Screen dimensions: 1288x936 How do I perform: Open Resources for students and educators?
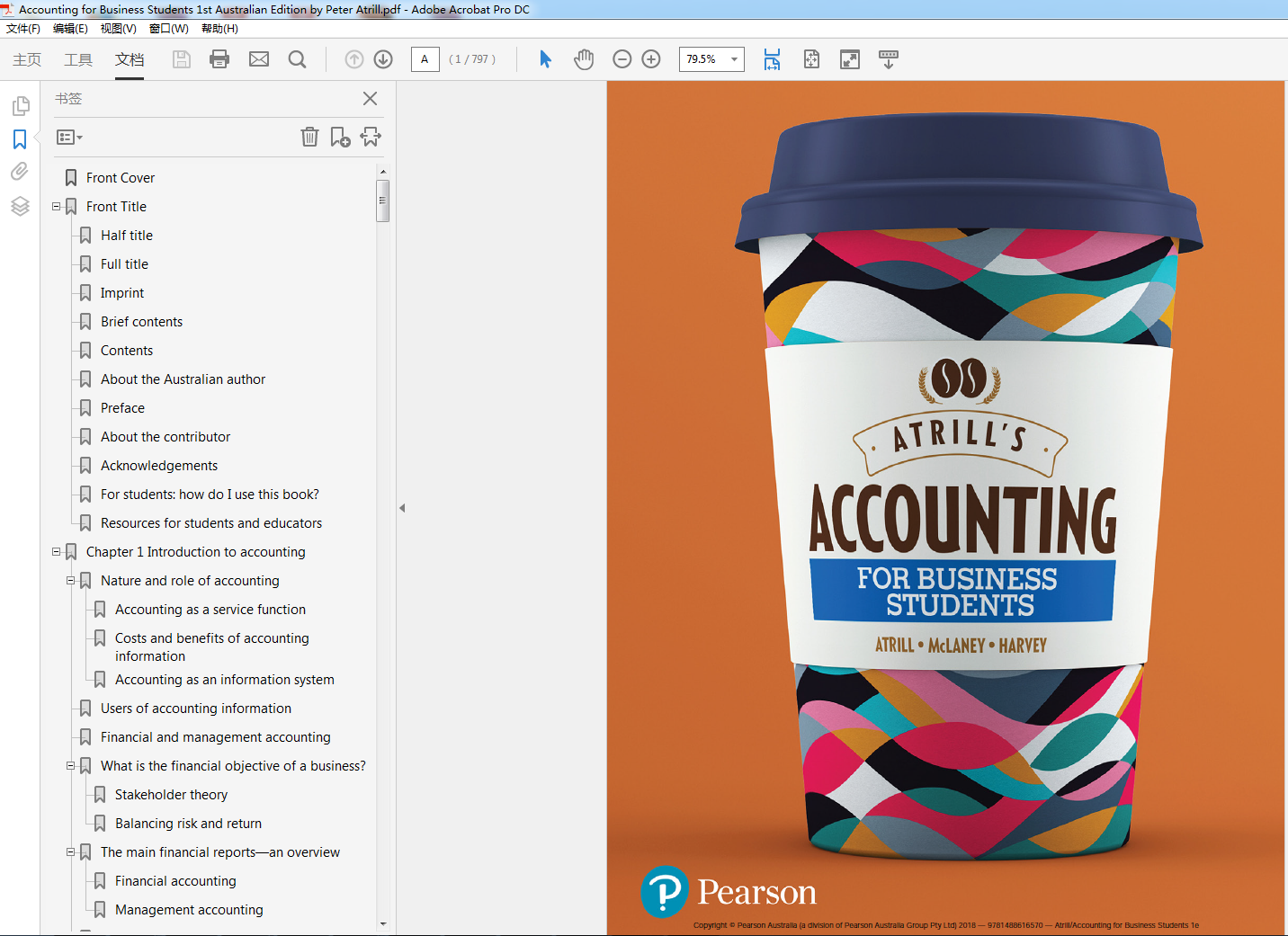211,523
